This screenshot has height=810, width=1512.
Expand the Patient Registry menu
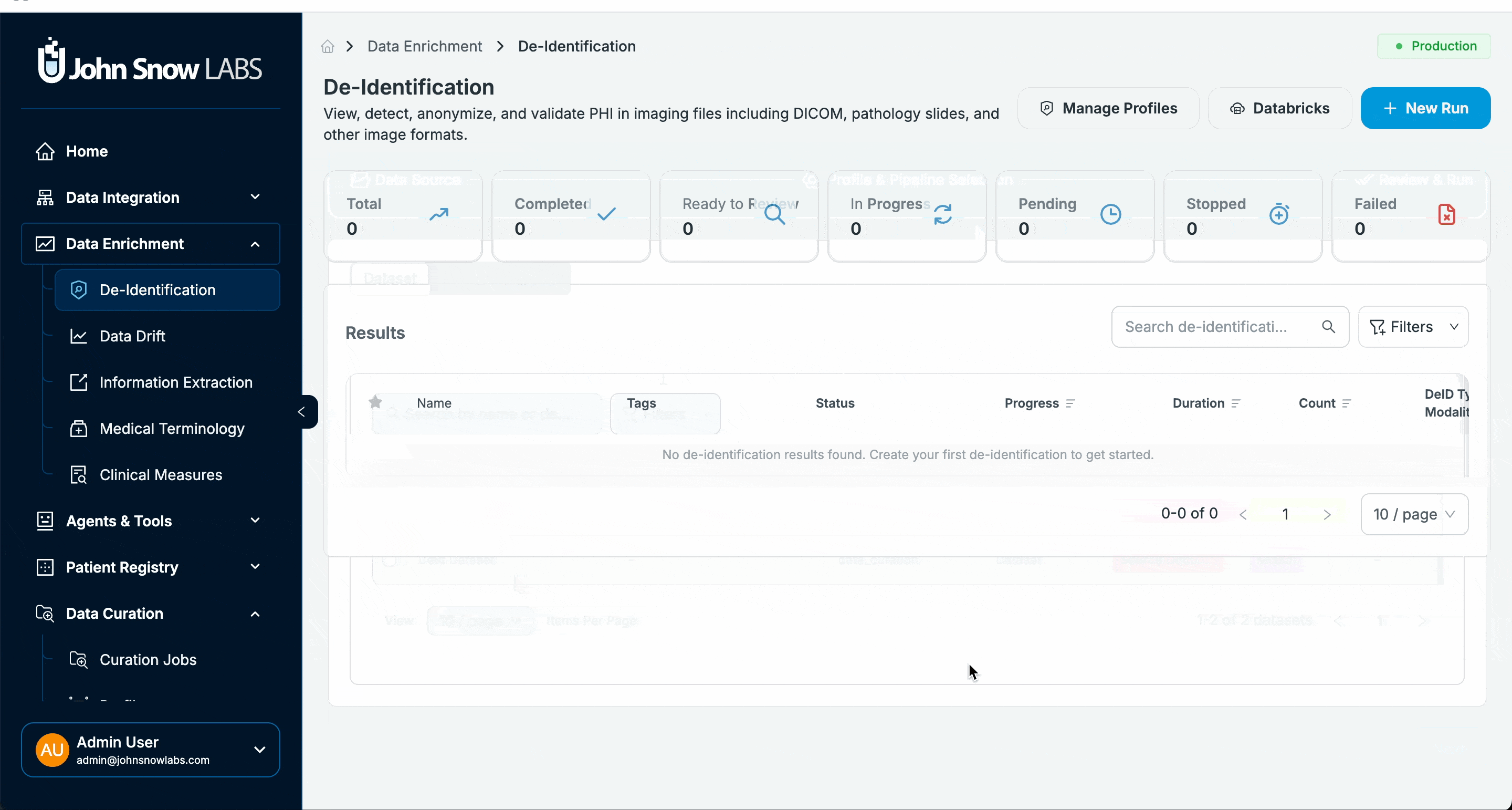point(150,567)
